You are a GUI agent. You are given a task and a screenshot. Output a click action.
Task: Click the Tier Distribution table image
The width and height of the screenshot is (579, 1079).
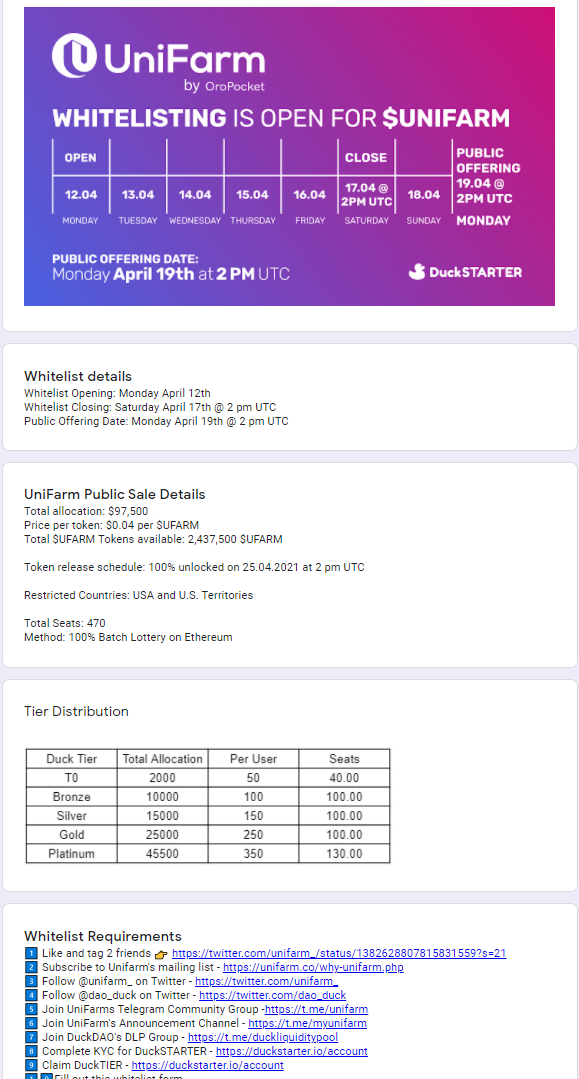click(208, 806)
